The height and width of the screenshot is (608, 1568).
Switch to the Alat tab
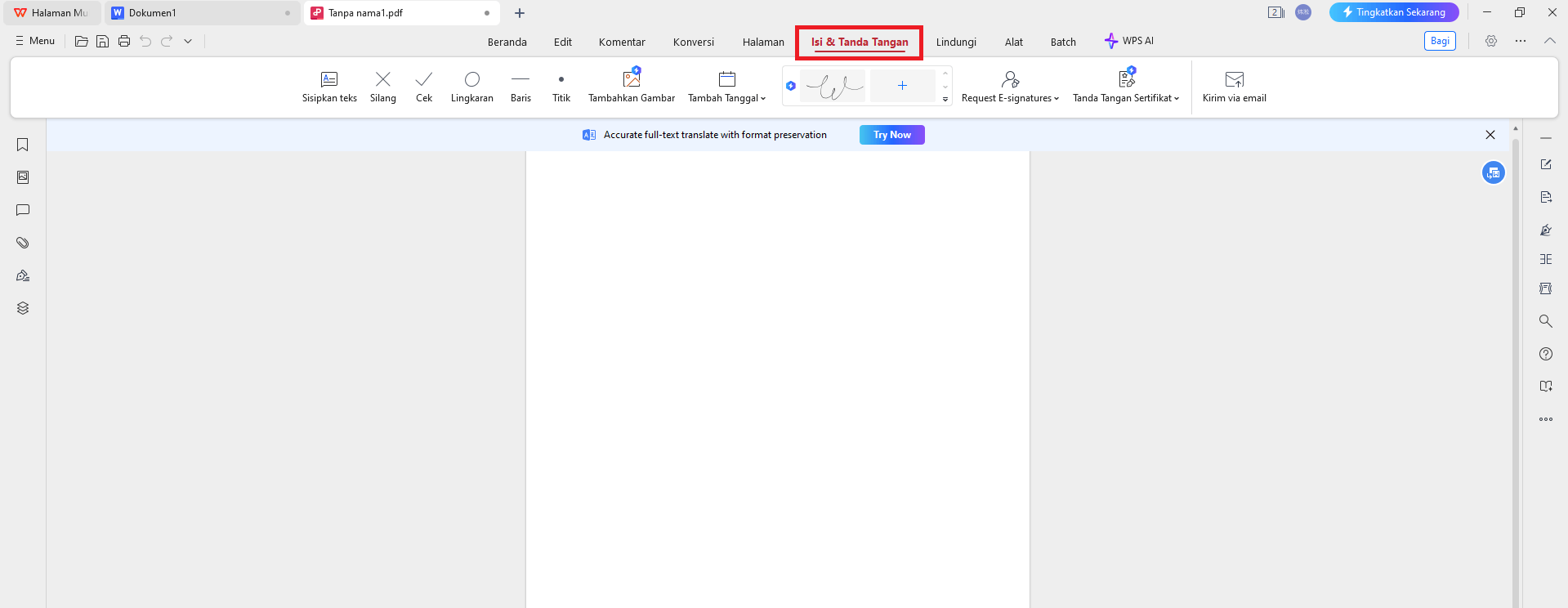tap(1013, 42)
